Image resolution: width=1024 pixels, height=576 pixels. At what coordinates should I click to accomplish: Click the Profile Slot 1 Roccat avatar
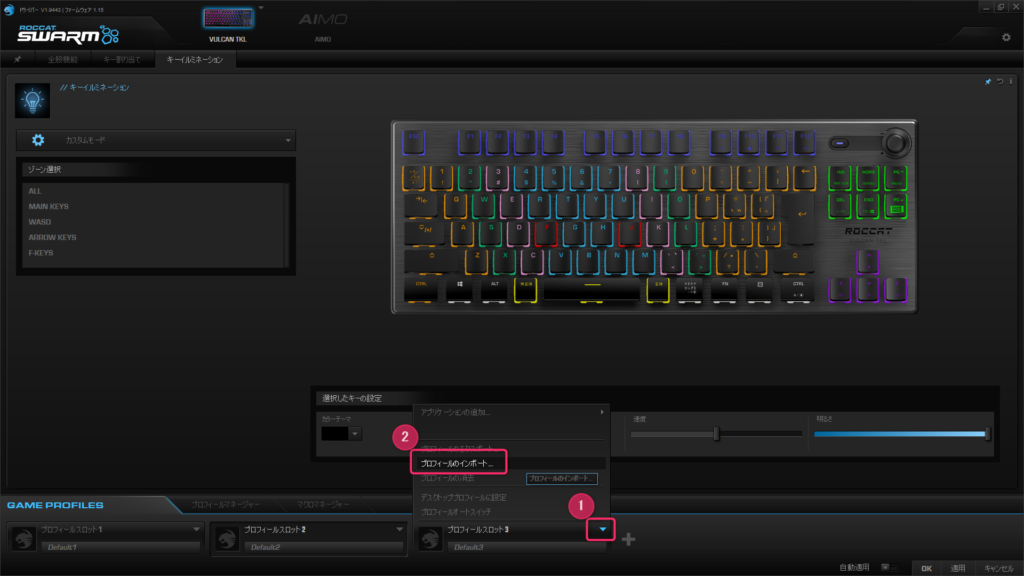(x=24, y=539)
